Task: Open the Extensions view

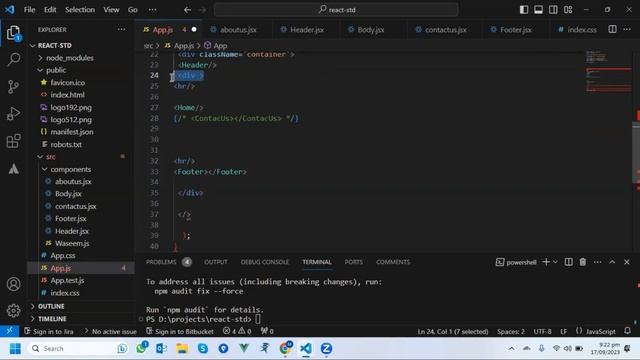Action: point(13,141)
